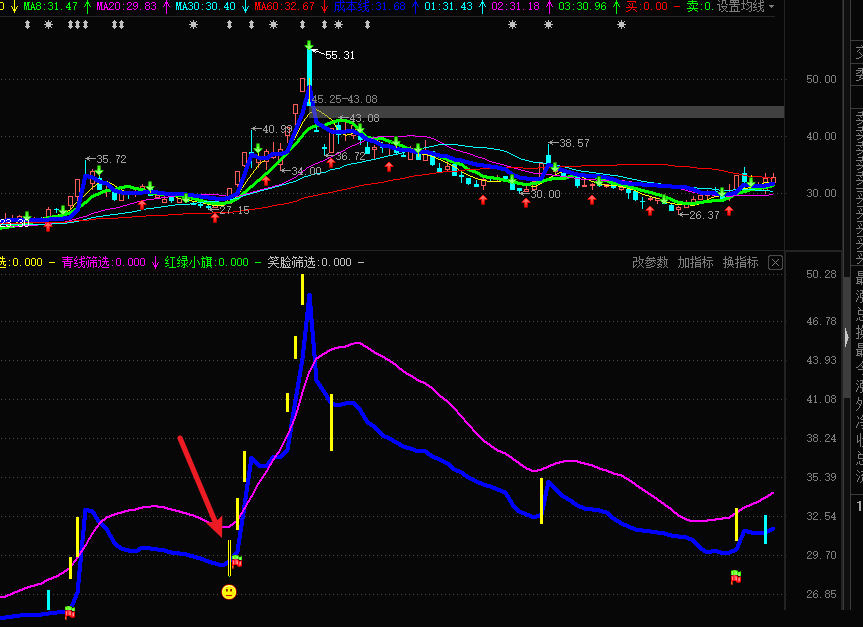Click the 买:0.00 buy label
The width and height of the screenshot is (863, 627).
point(646,7)
